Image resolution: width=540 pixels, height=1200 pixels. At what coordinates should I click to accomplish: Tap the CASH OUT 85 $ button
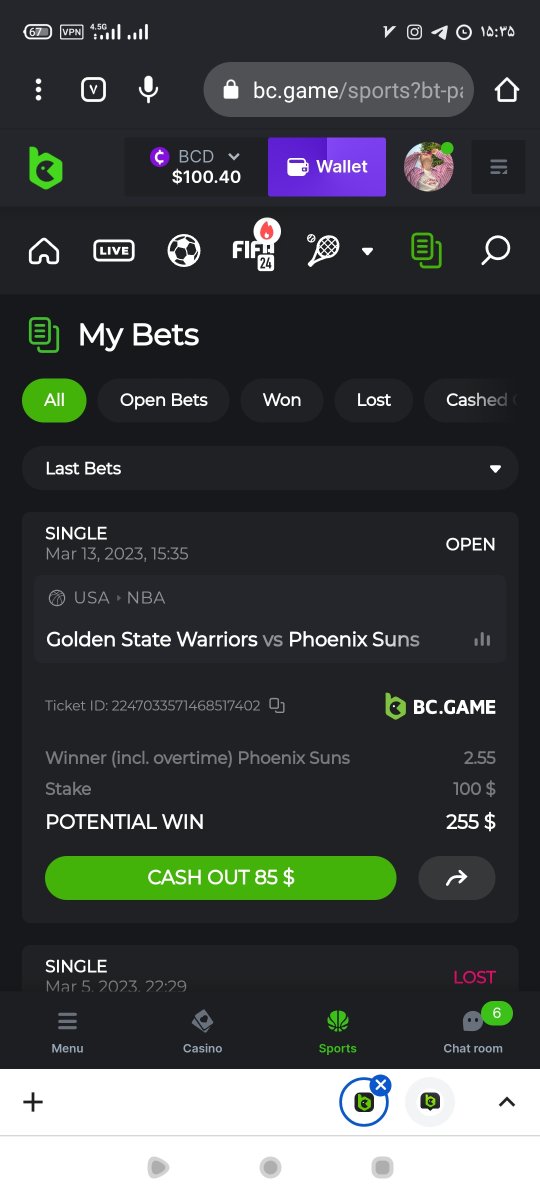click(221, 878)
